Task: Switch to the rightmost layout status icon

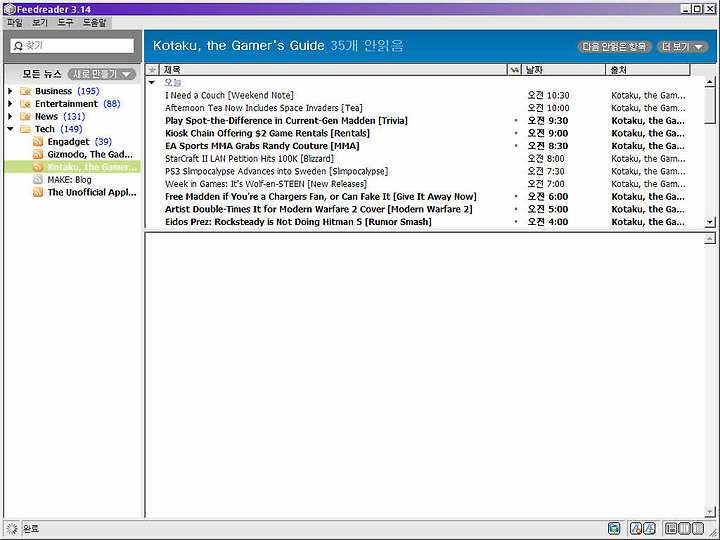Action: click(x=698, y=529)
